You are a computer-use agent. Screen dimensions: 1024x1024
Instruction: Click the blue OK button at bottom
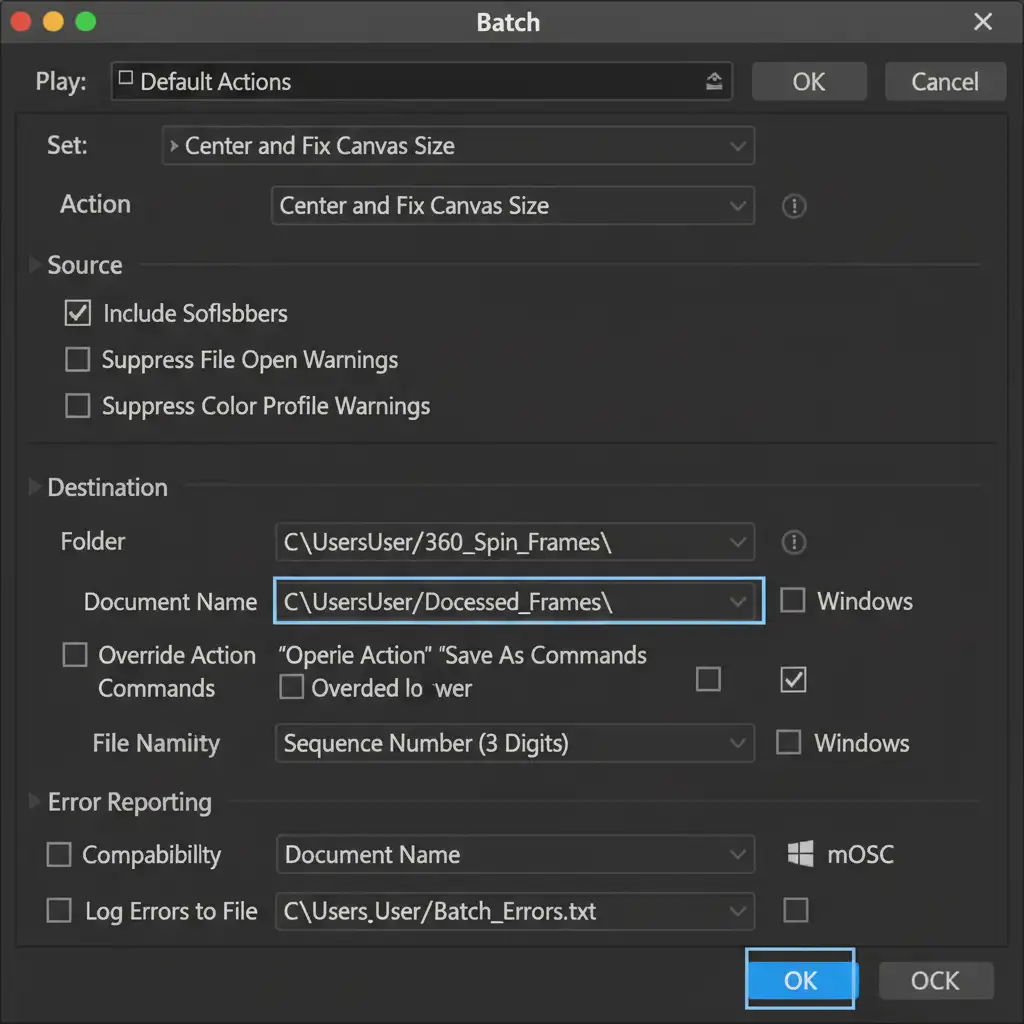coord(800,980)
